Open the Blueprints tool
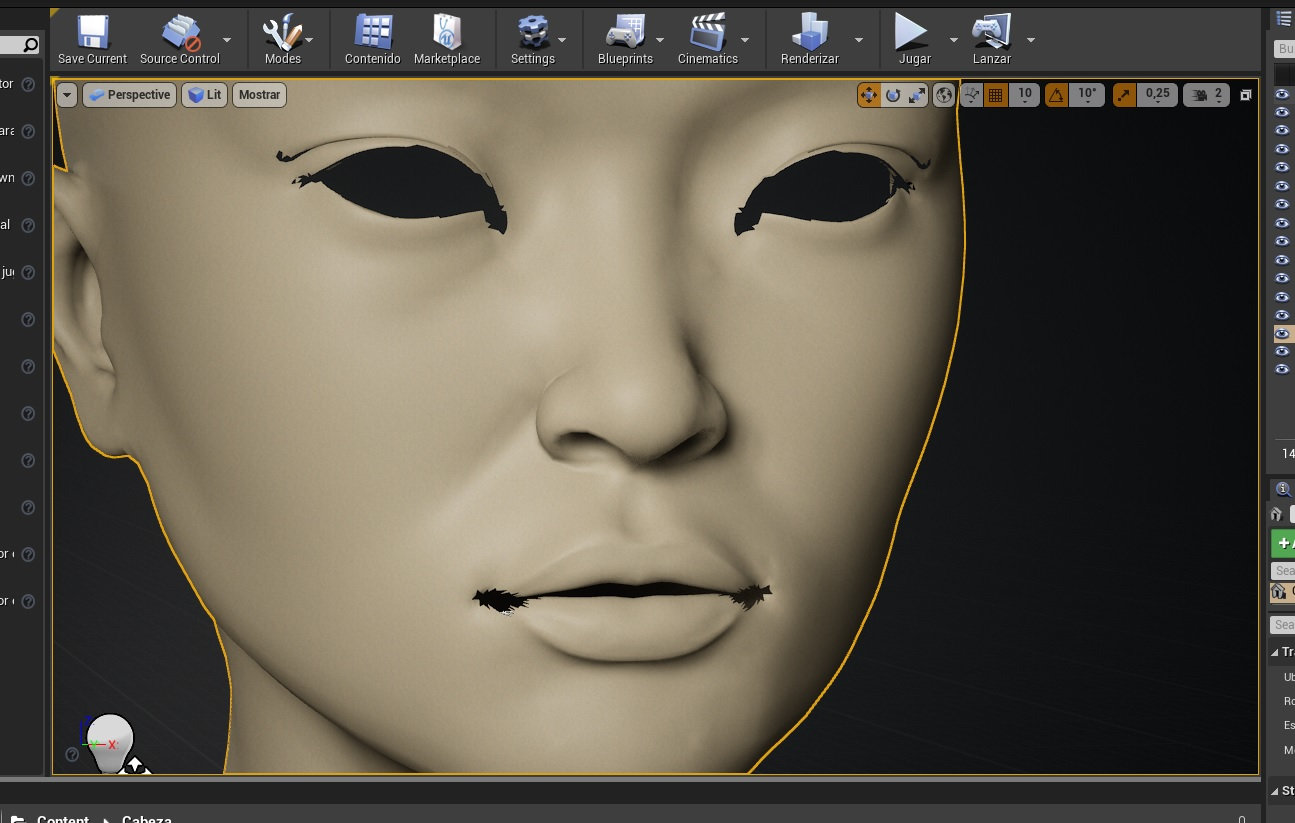This screenshot has height=823, width=1295. click(x=625, y=40)
